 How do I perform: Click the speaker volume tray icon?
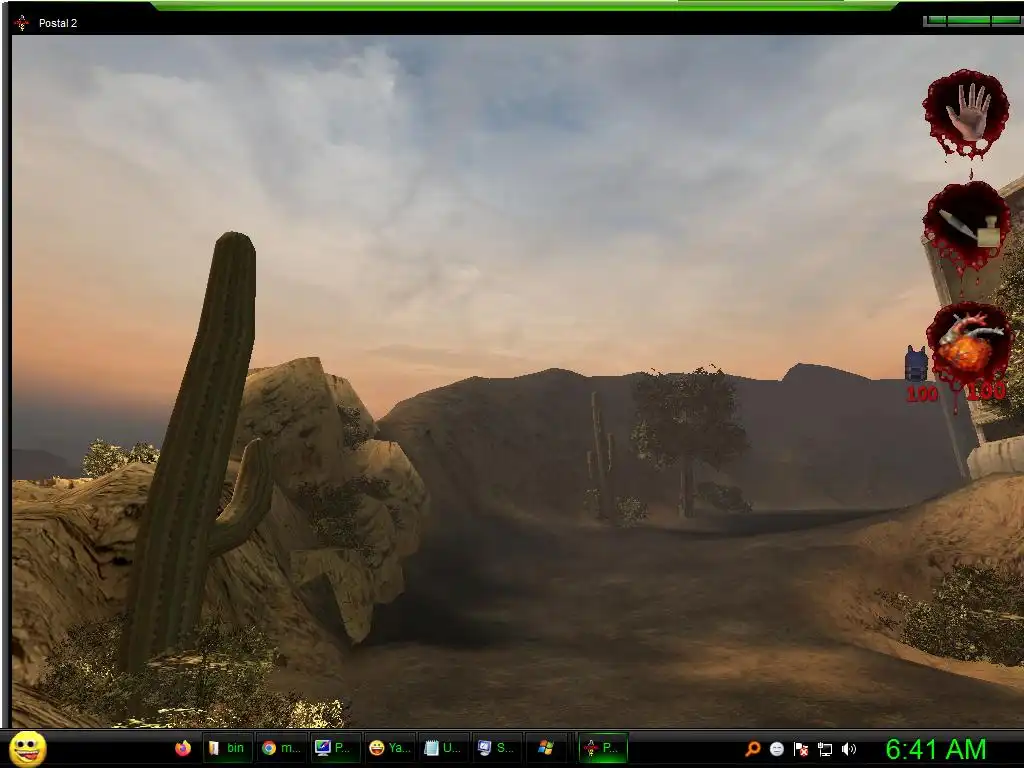point(848,749)
